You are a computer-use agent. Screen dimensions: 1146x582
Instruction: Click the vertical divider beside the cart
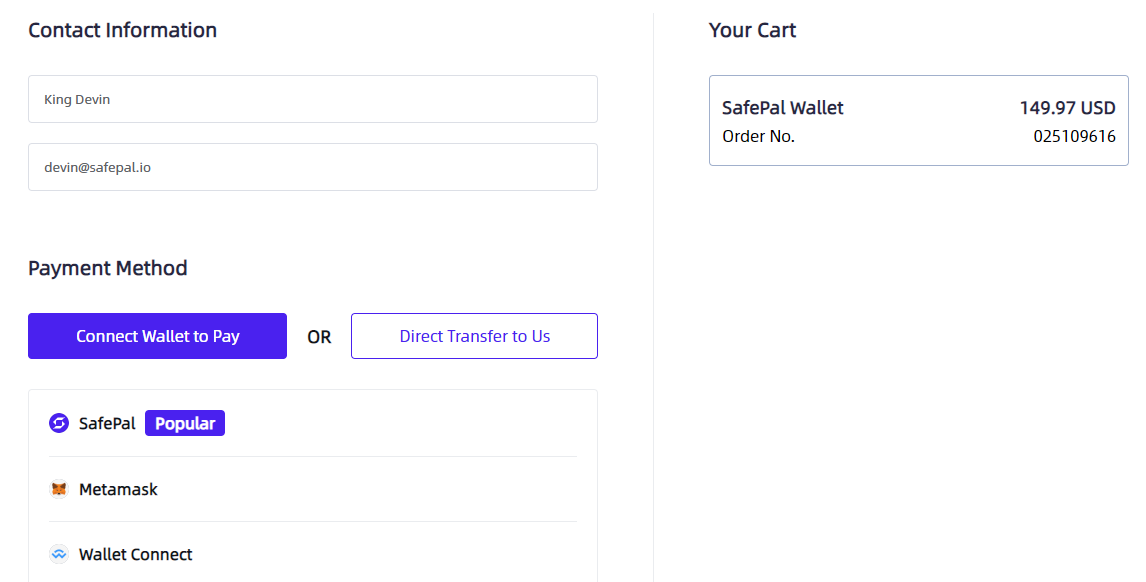click(653, 300)
